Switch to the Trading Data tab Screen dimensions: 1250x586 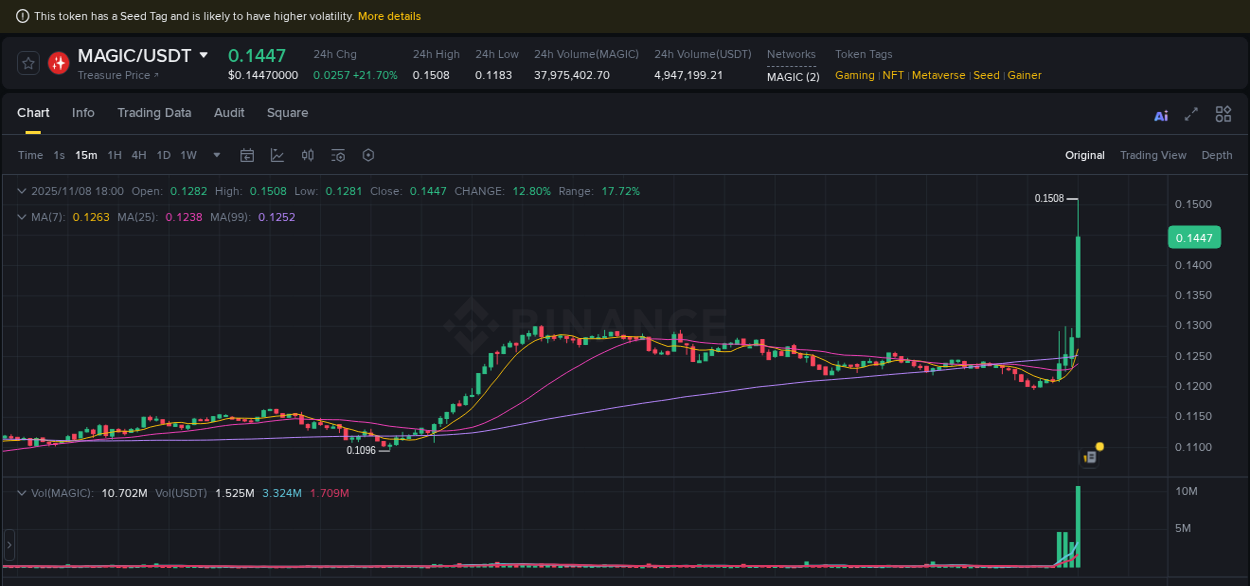tap(154, 113)
